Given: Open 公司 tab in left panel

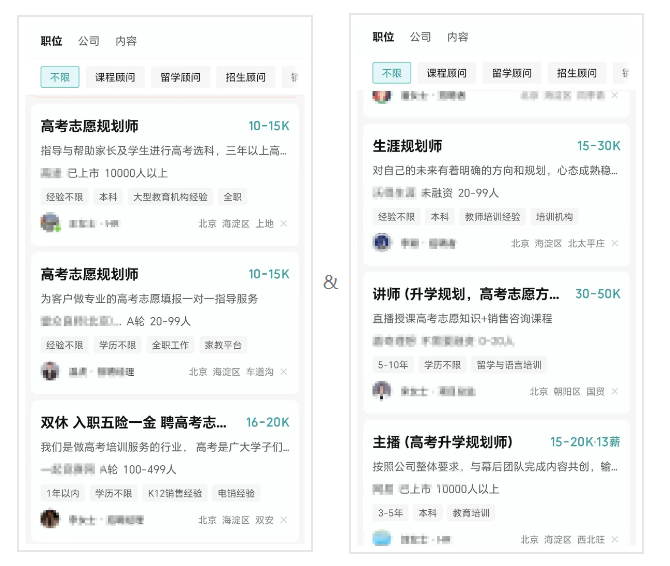Looking at the screenshot, I should point(88,41).
